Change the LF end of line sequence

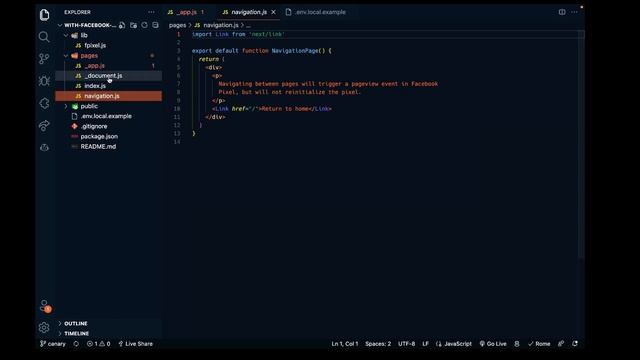(425, 344)
